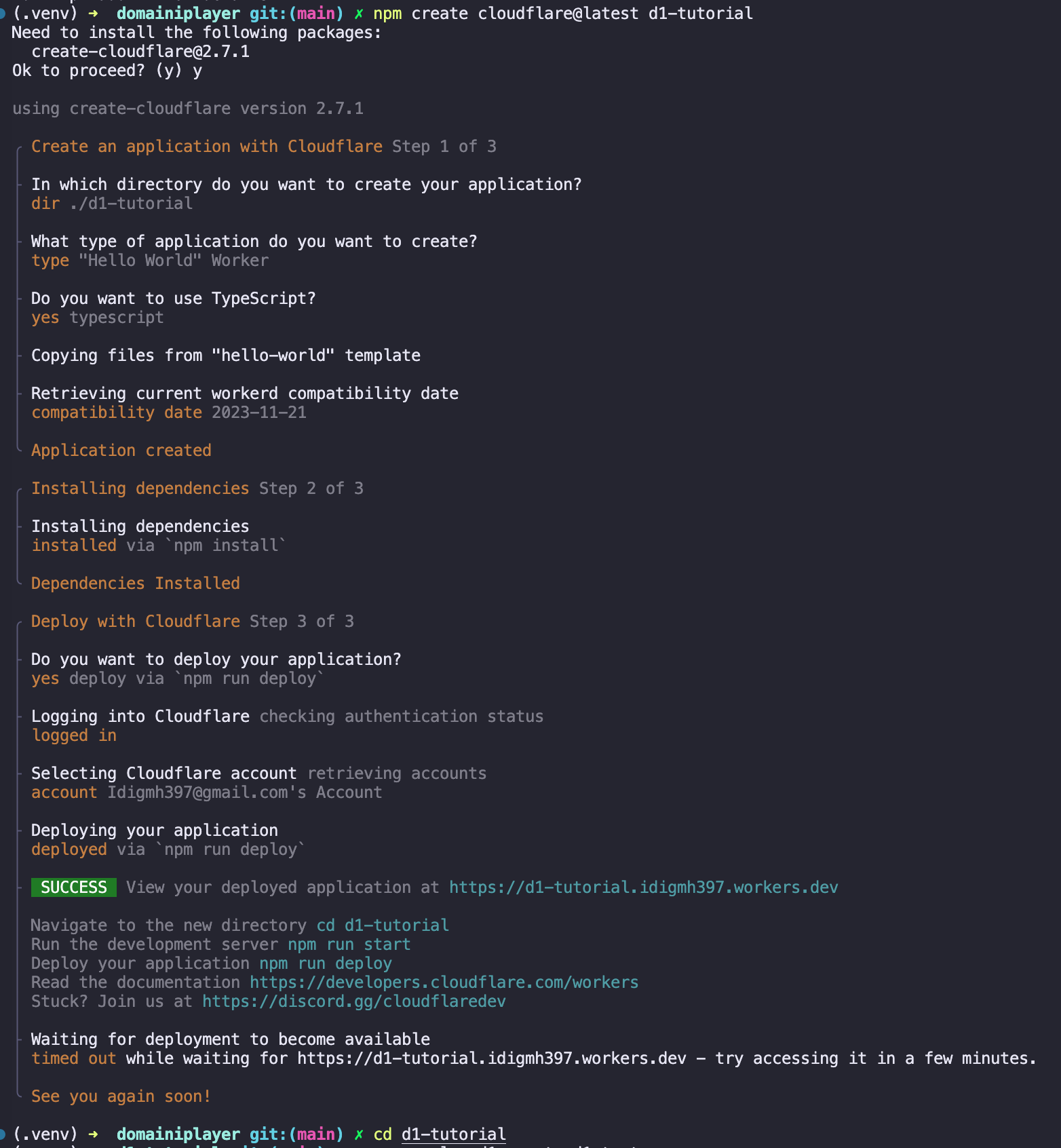Click the 'Deploy with Cloudflare' step heading
This screenshot has height=1148, width=1061.
pos(135,621)
